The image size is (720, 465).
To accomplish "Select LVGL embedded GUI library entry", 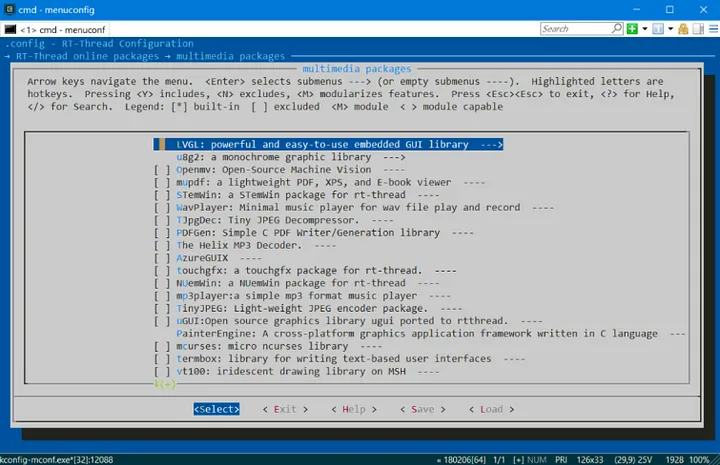I will [328, 145].
